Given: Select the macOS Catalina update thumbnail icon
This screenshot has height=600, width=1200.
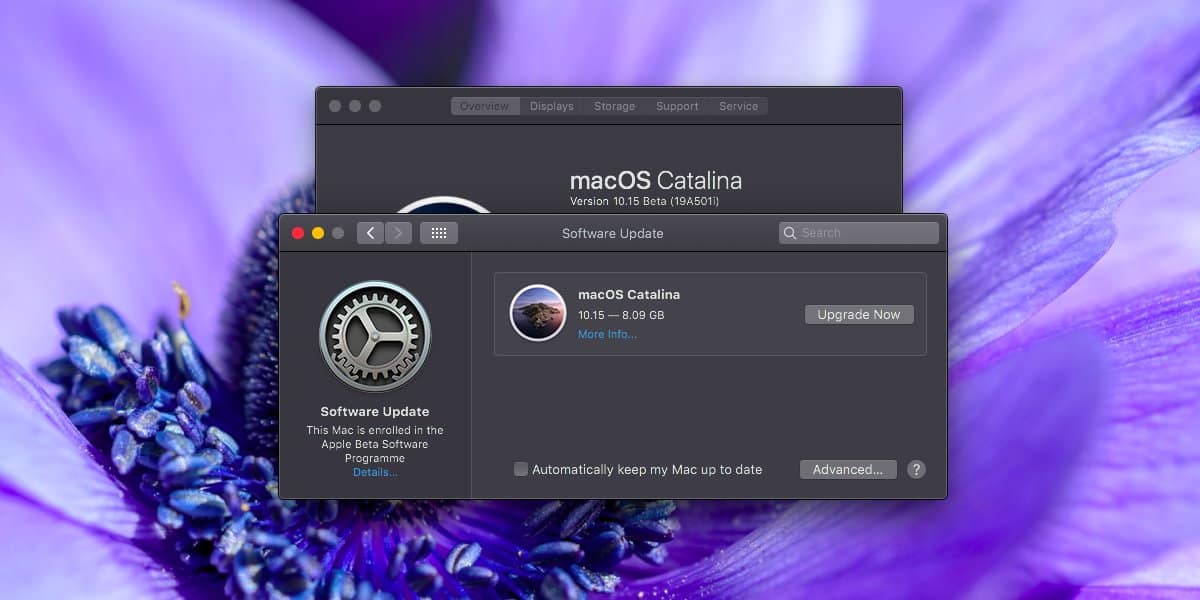Looking at the screenshot, I should [537, 313].
